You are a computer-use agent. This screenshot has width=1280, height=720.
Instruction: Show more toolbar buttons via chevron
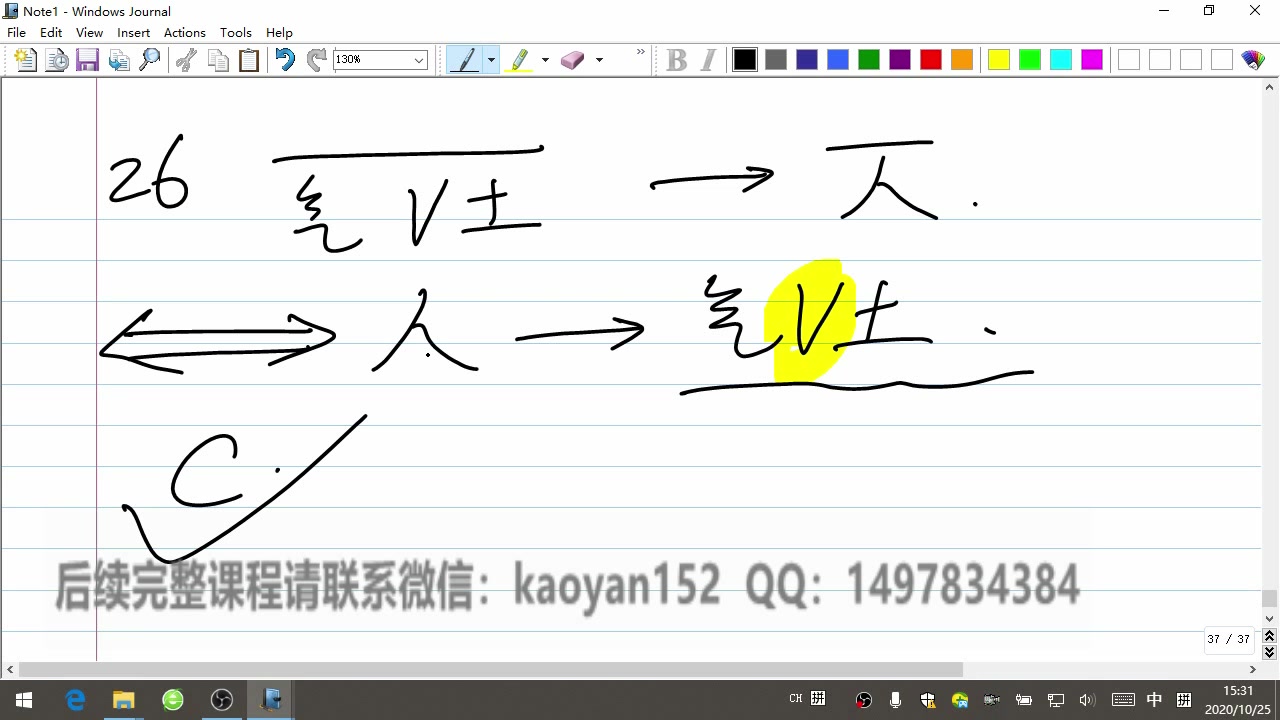click(641, 53)
